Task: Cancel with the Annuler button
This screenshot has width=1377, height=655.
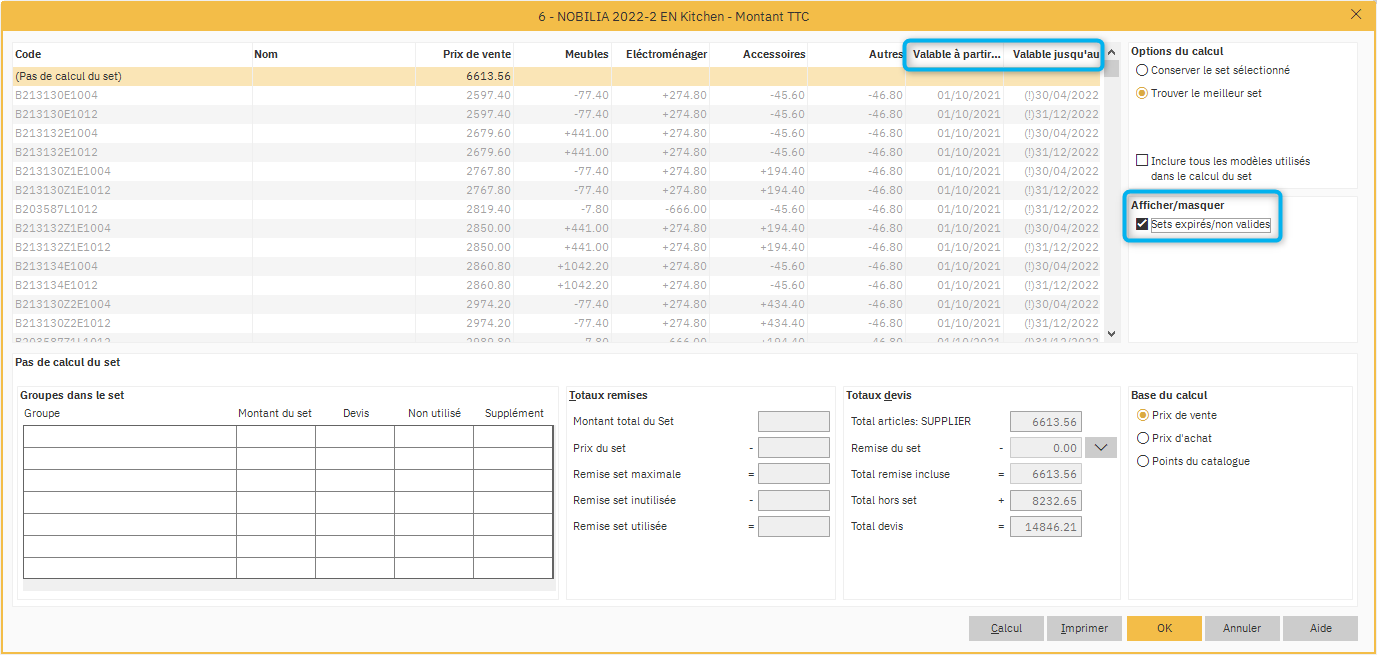Action: click(1242, 629)
